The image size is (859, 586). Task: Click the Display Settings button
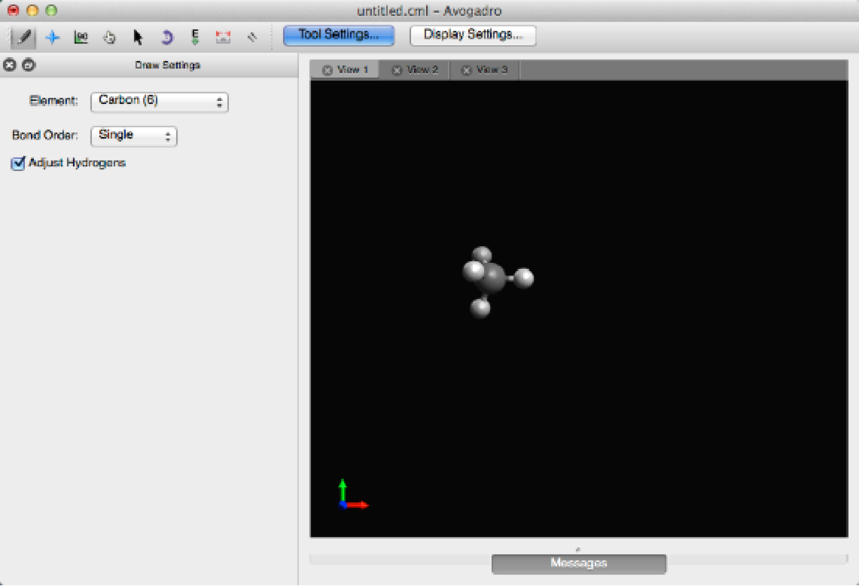473,35
